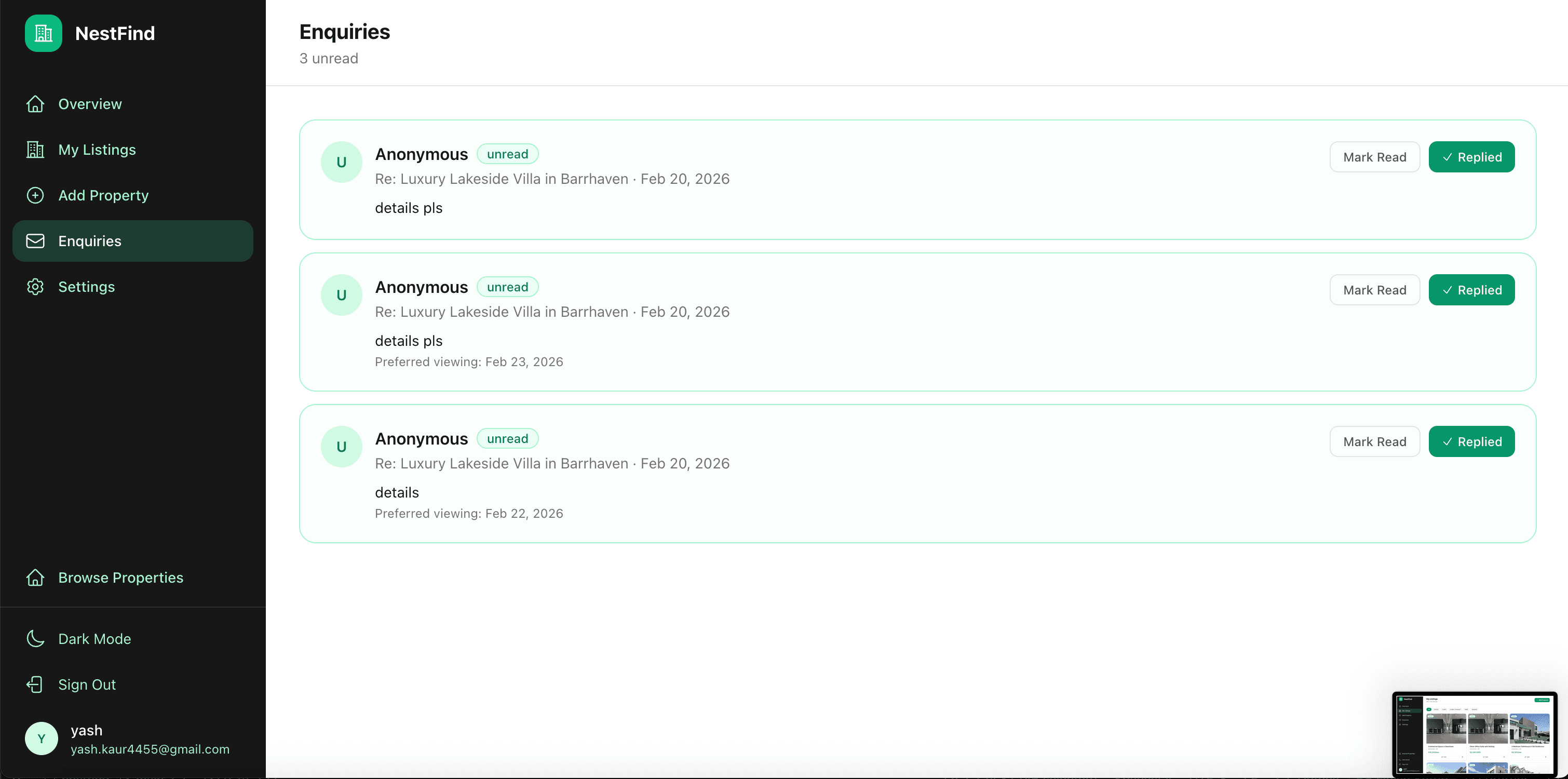Click the NestFind building logo icon
This screenshot has height=779, width=1568.
coord(43,33)
